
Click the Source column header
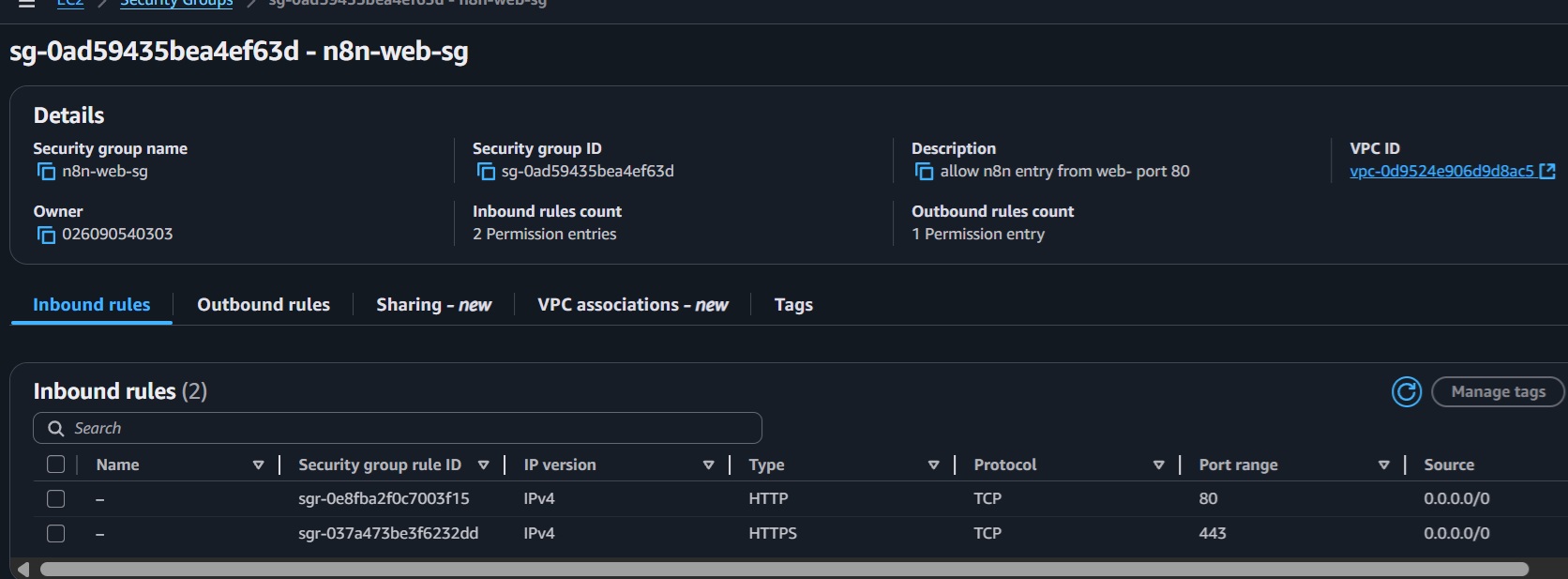[x=1449, y=465]
